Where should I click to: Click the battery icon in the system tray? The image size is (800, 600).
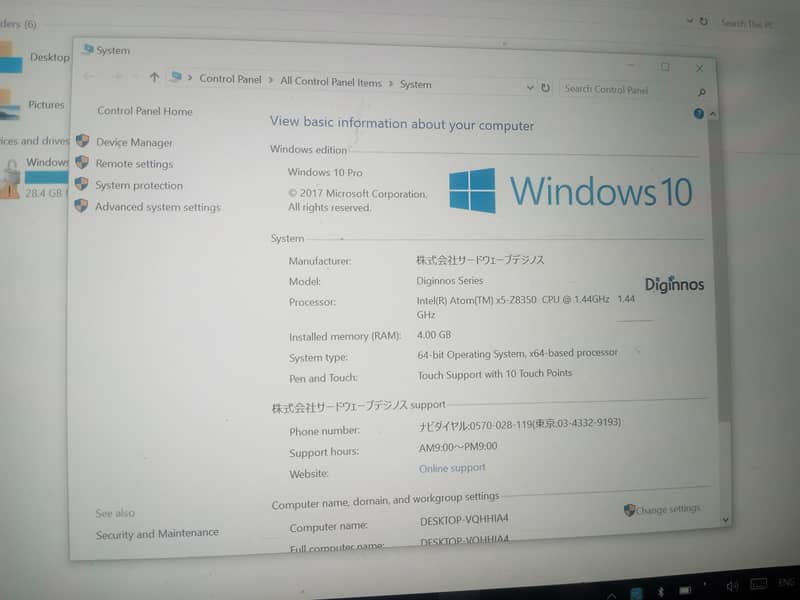(685, 587)
